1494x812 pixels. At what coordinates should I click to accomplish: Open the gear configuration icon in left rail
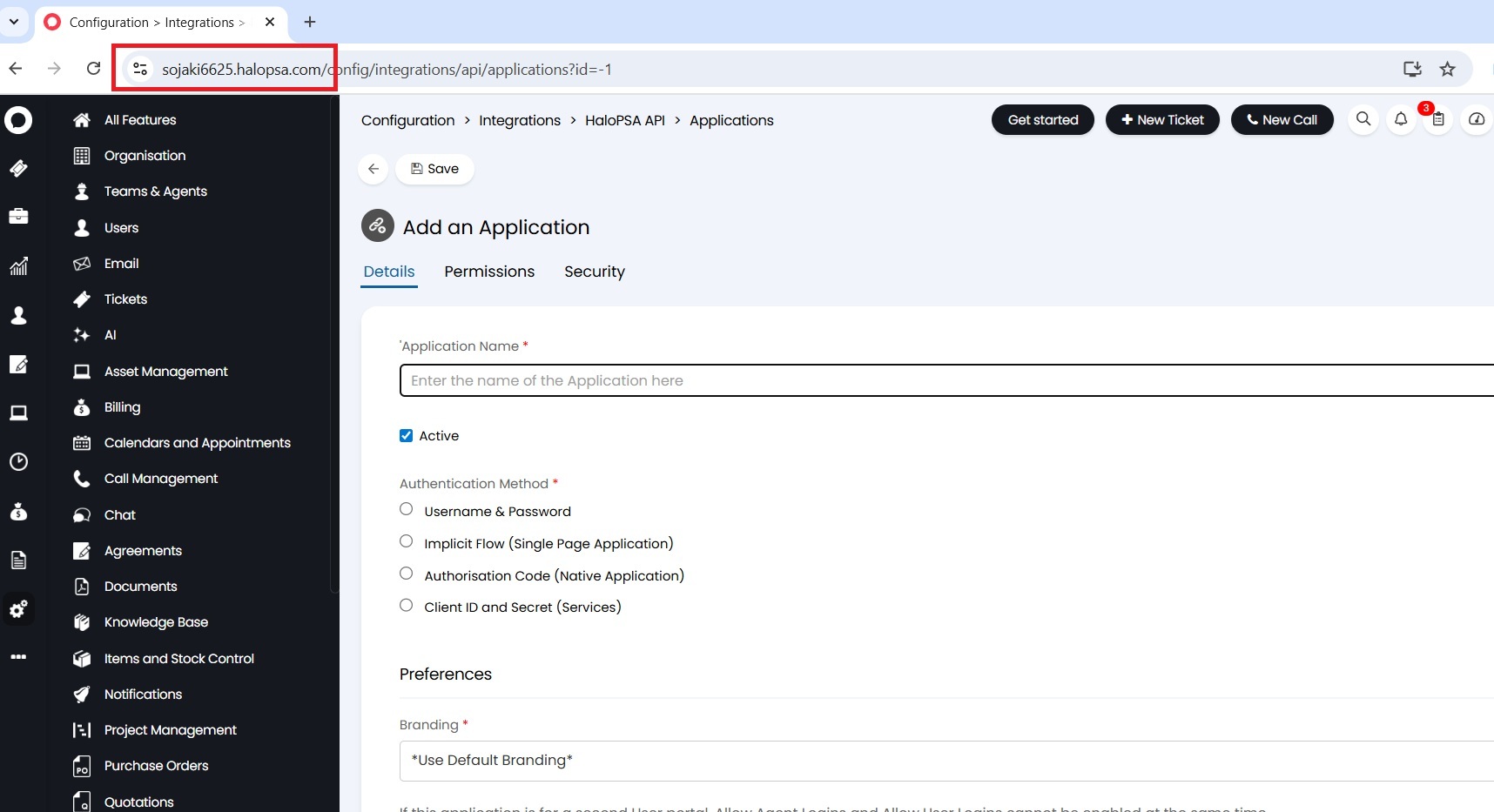(18, 609)
